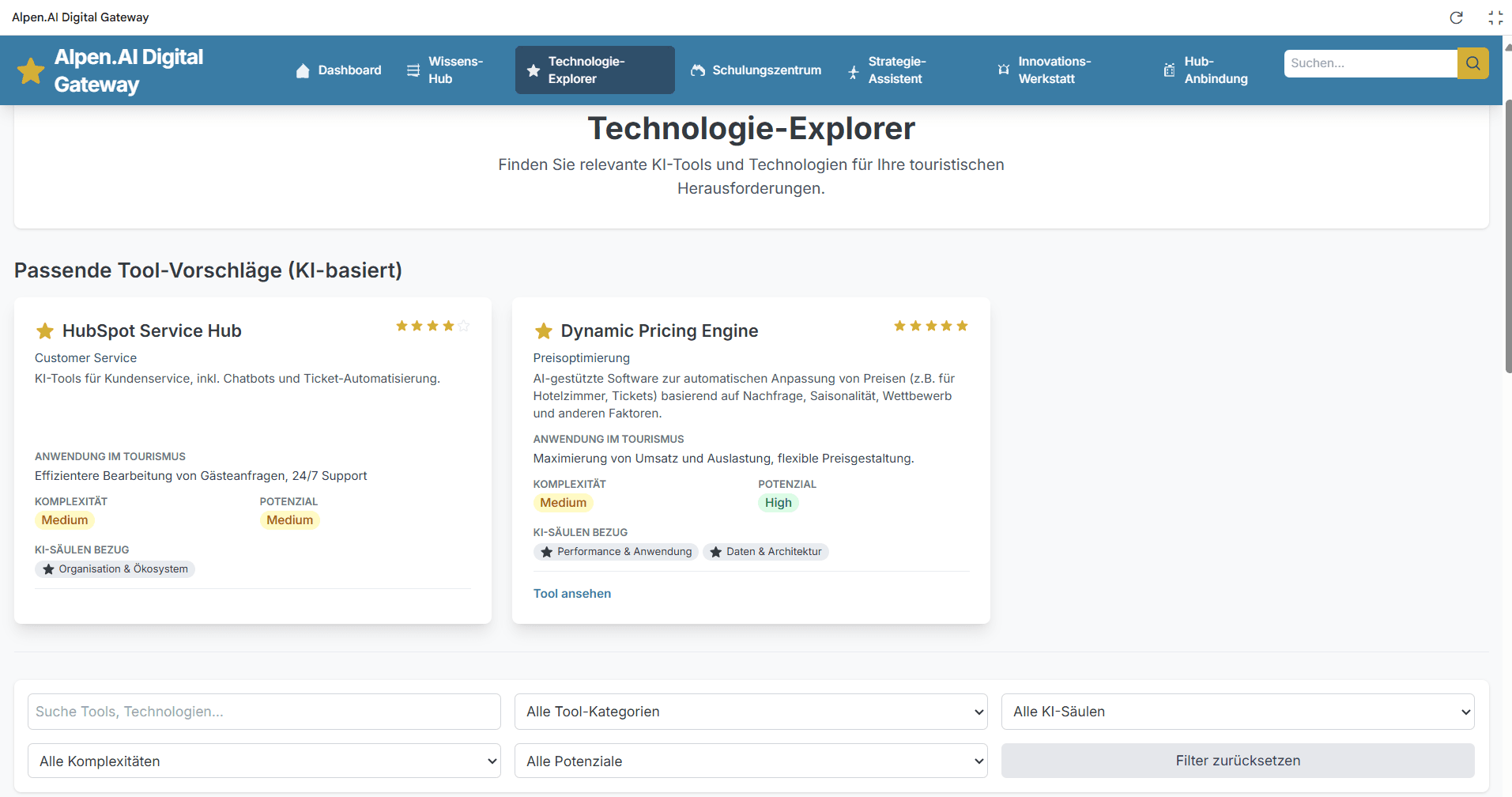
Task: Click the fullscreen collapse icon in title bar
Action: 1495,17
